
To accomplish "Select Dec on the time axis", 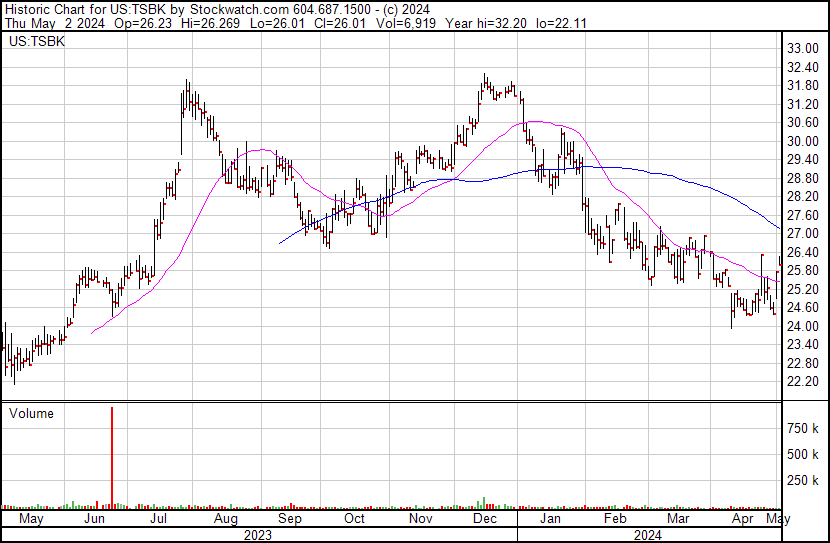I will tap(485, 519).
